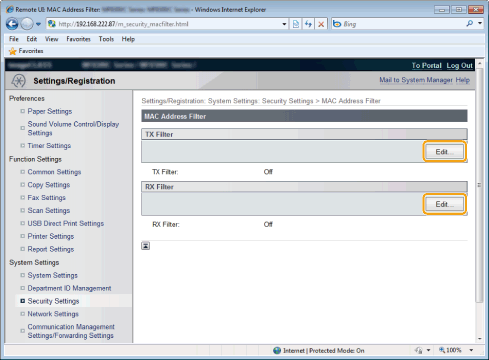Open Network Settings in sidebar

coord(53,314)
